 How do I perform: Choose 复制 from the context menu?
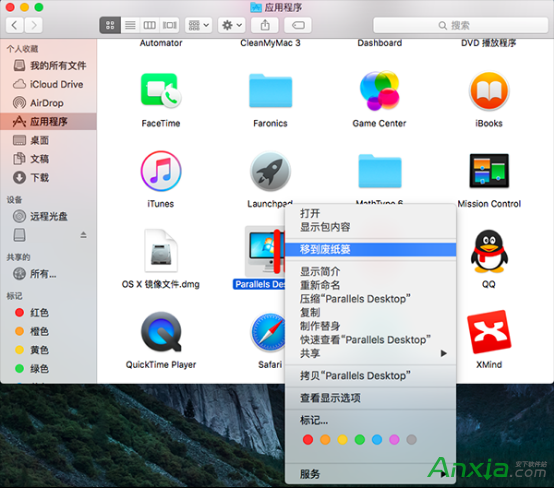tap(370, 312)
